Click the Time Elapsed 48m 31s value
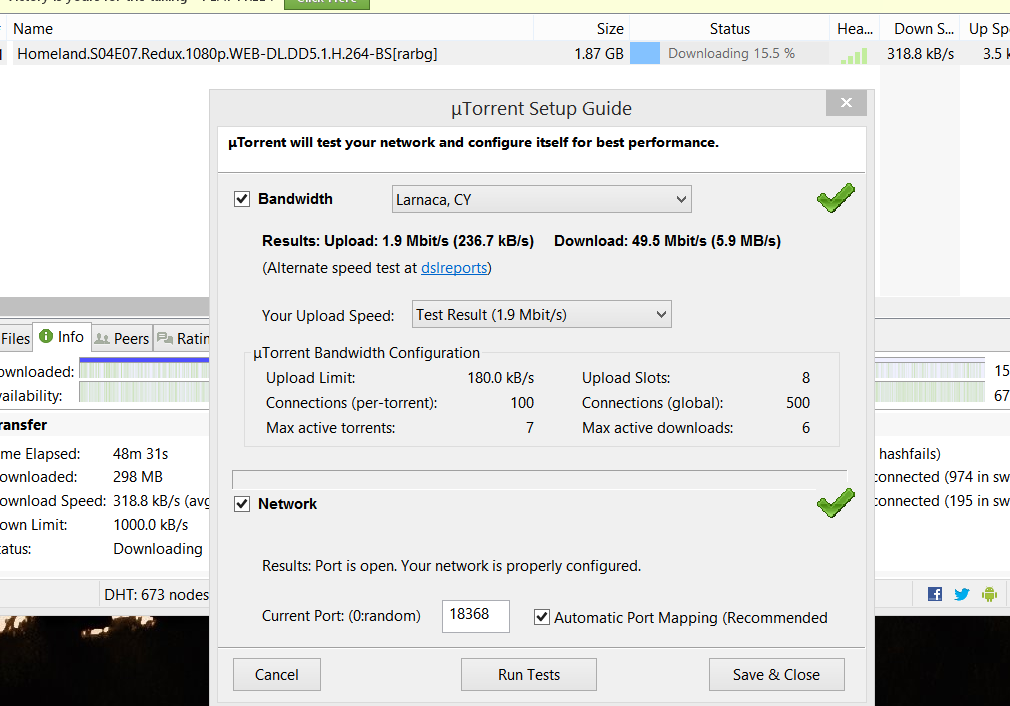 [140, 454]
